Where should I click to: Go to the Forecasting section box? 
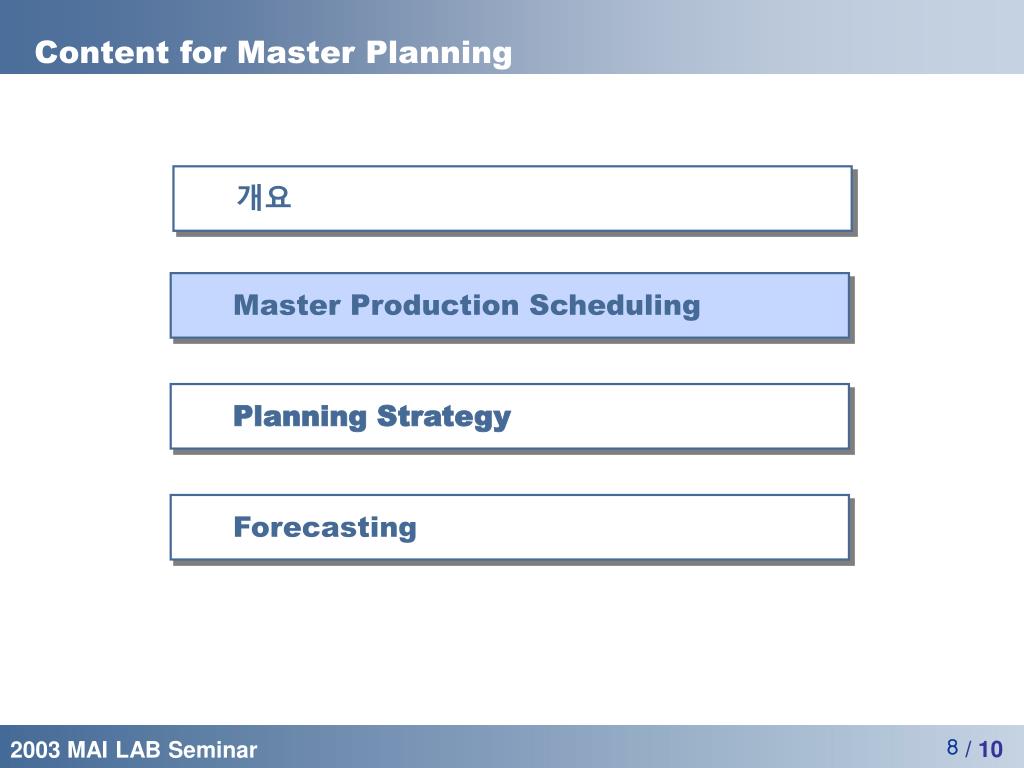(x=509, y=528)
